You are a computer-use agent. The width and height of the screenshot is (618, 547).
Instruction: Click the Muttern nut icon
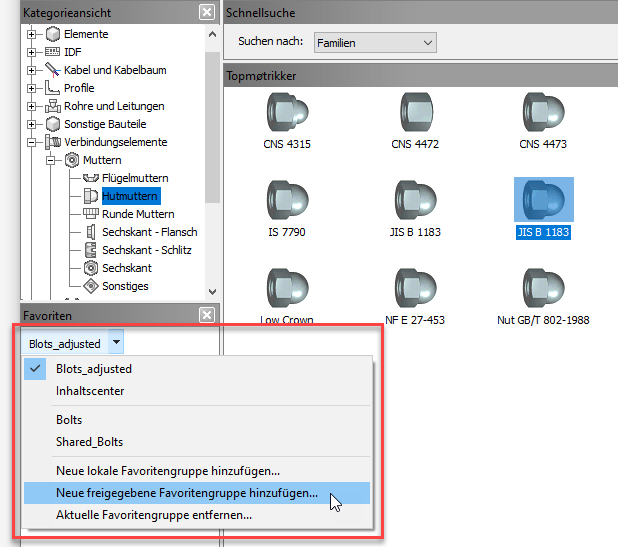tap(72, 160)
